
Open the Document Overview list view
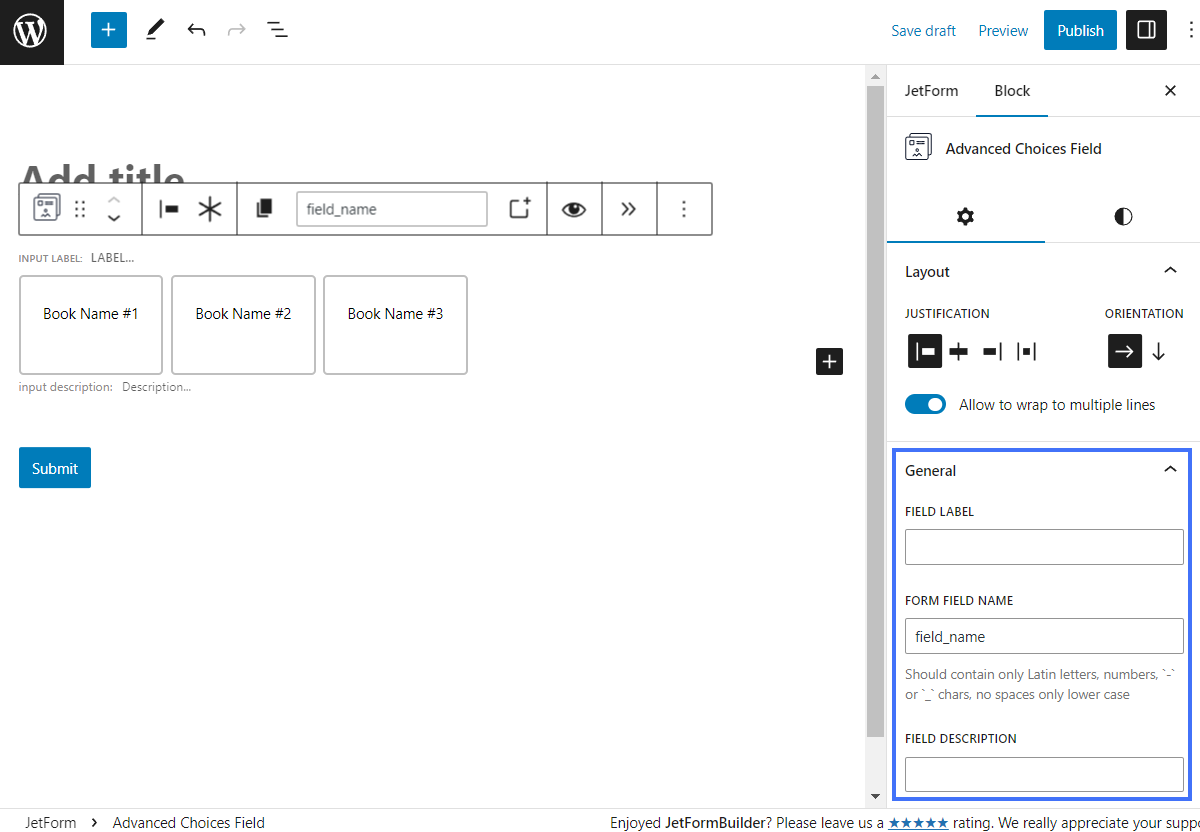pyautogui.click(x=277, y=30)
